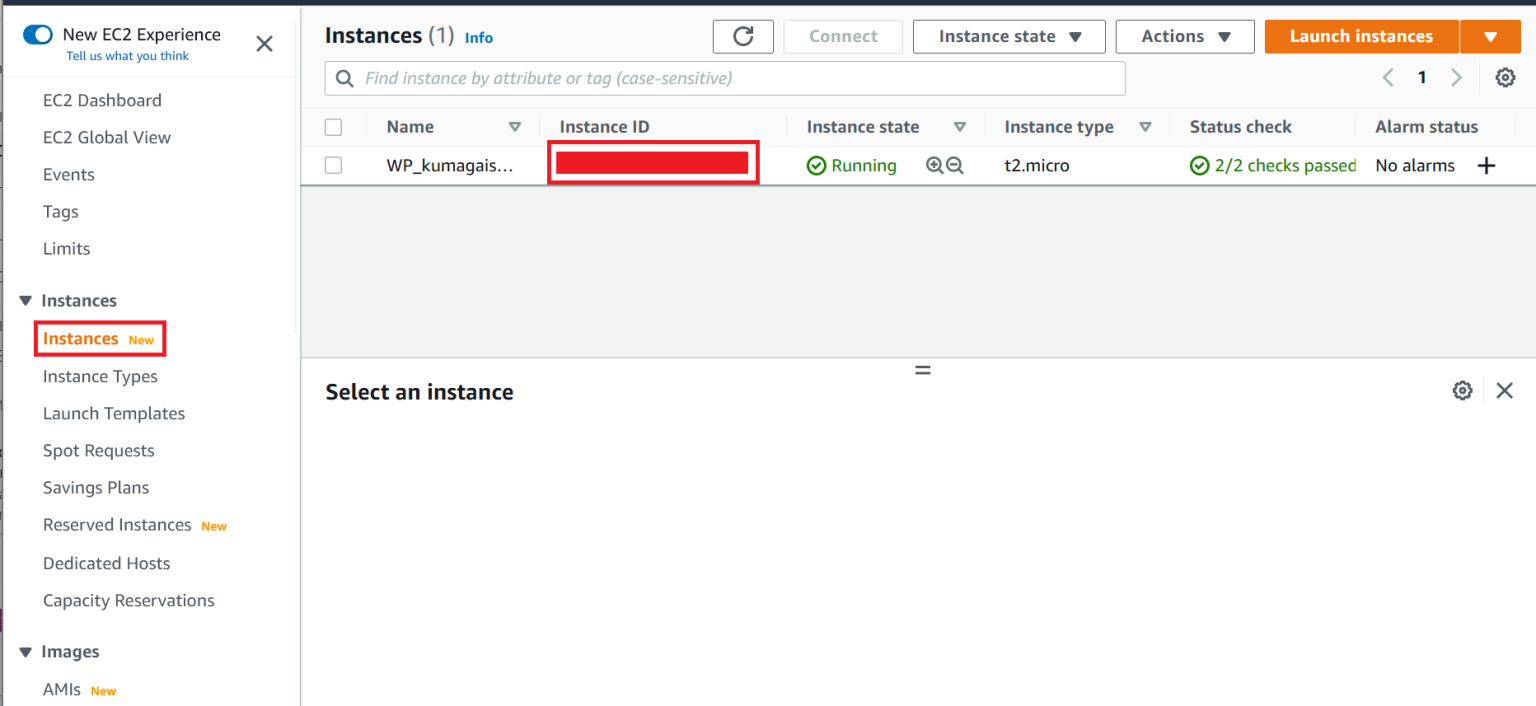Click the zoom-in magnifier next to Running state

point(934,165)
